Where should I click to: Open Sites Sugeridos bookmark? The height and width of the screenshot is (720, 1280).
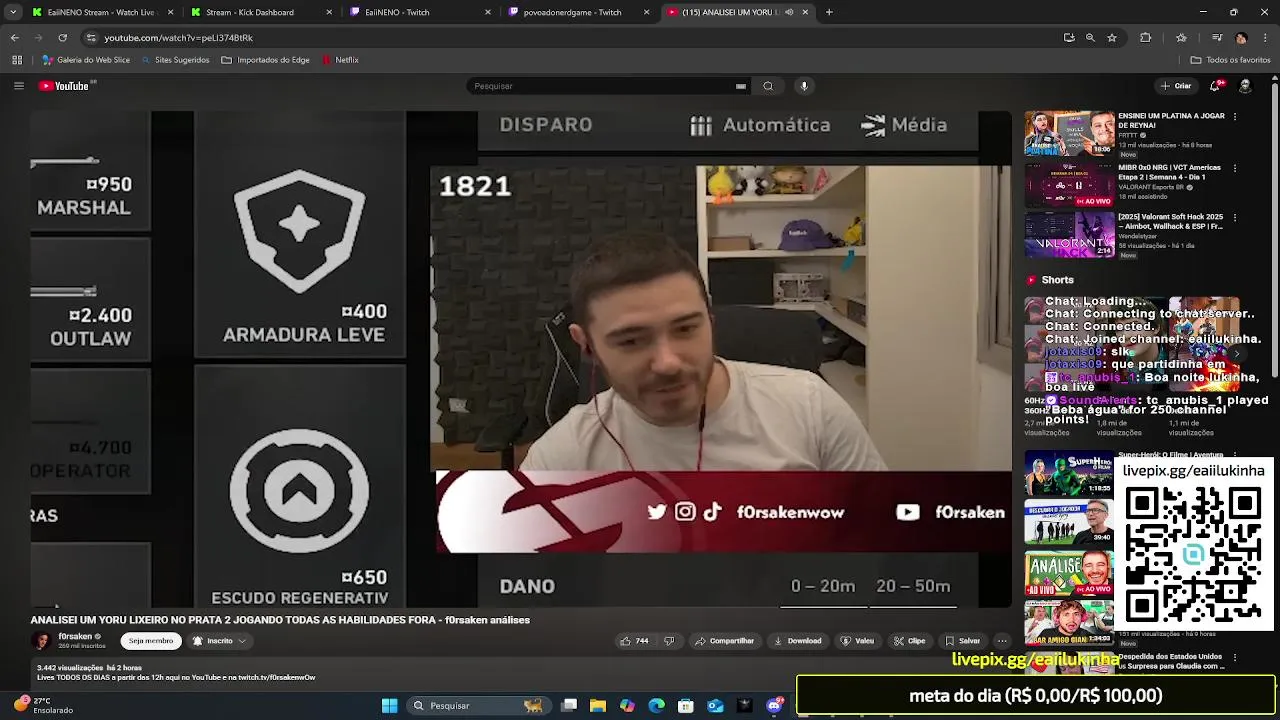175,60
